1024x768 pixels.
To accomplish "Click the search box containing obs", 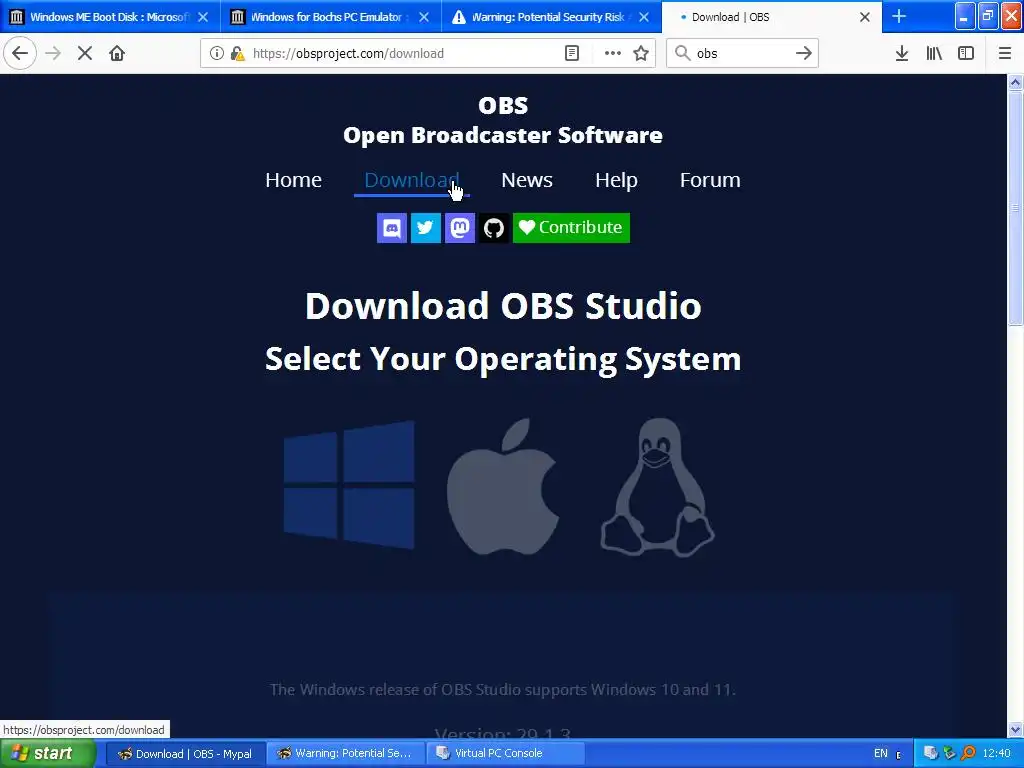I will click(x=742, y=53).
